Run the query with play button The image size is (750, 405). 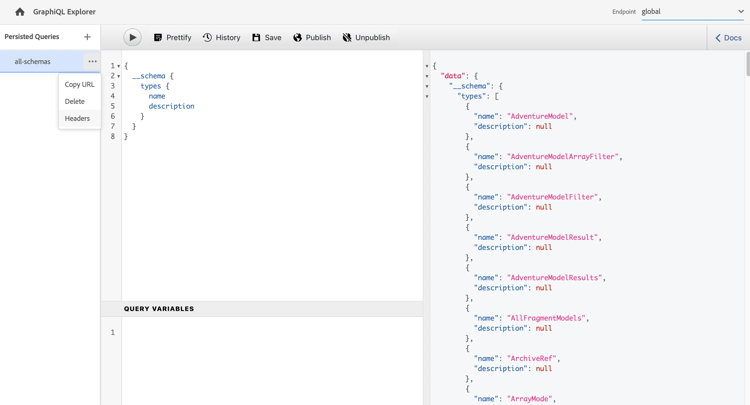132,37
